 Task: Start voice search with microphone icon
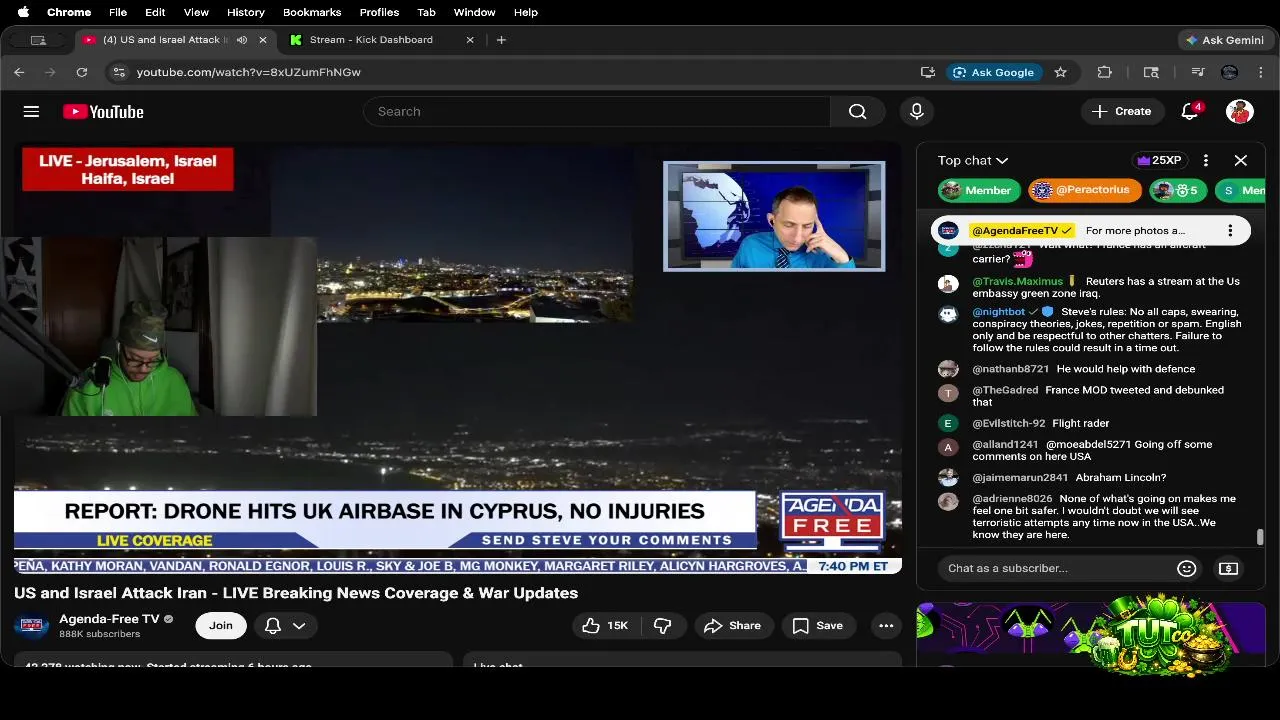point(916,112)
